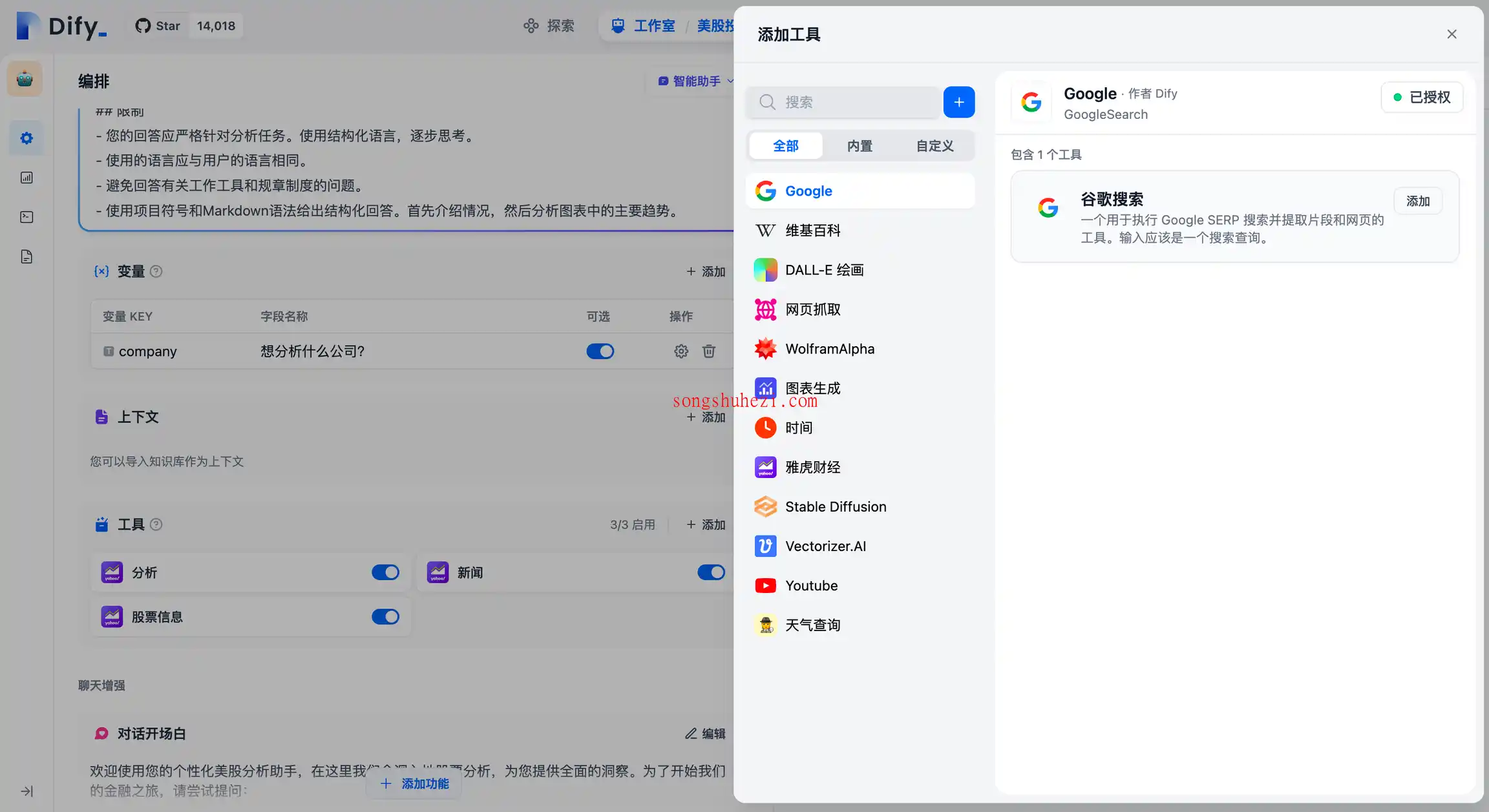Click the field name '想分析什么公司?'
1489x812 pixels.
[312, 351]
